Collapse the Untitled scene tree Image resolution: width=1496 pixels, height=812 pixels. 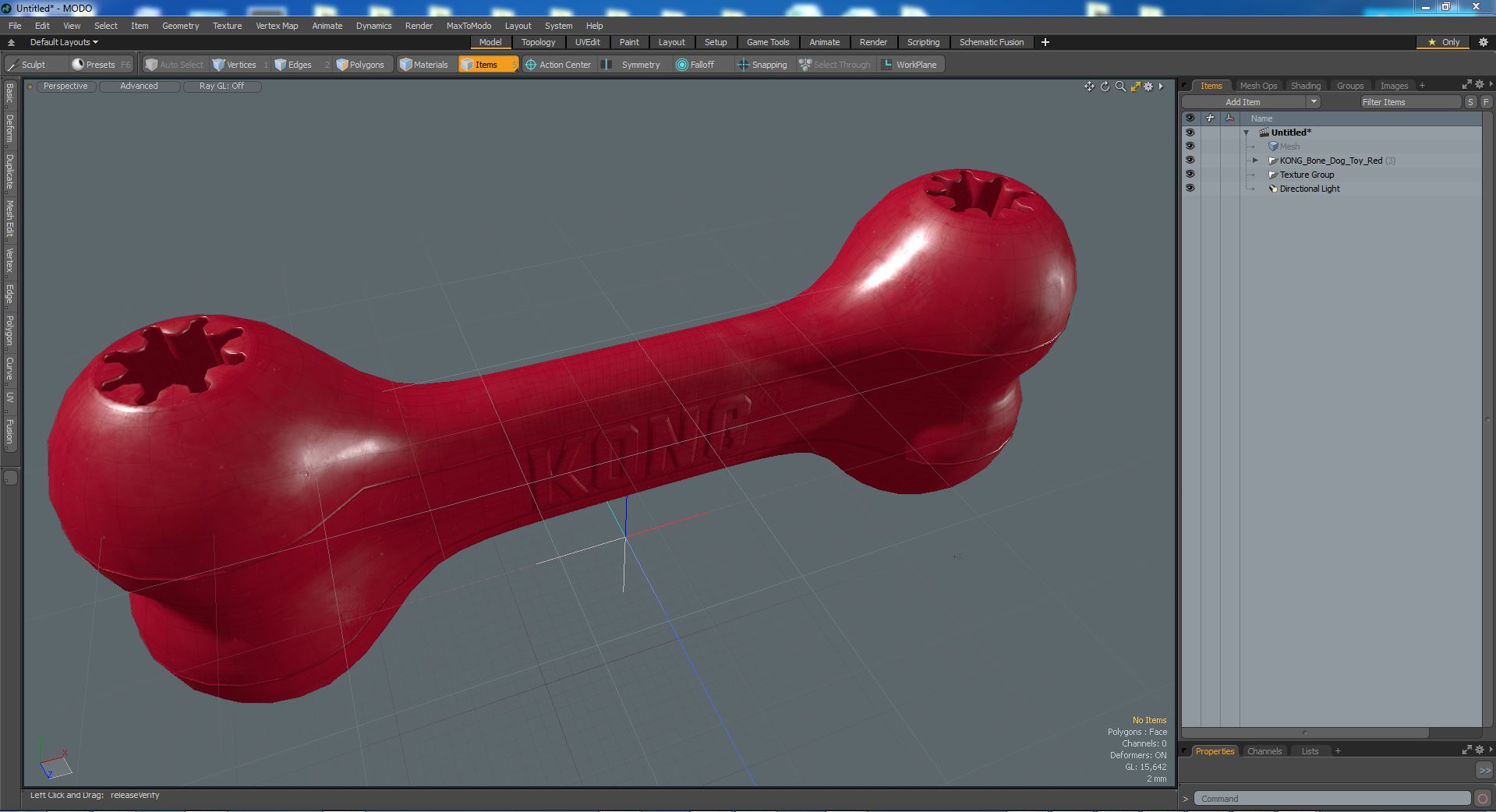click(1246, 132)
